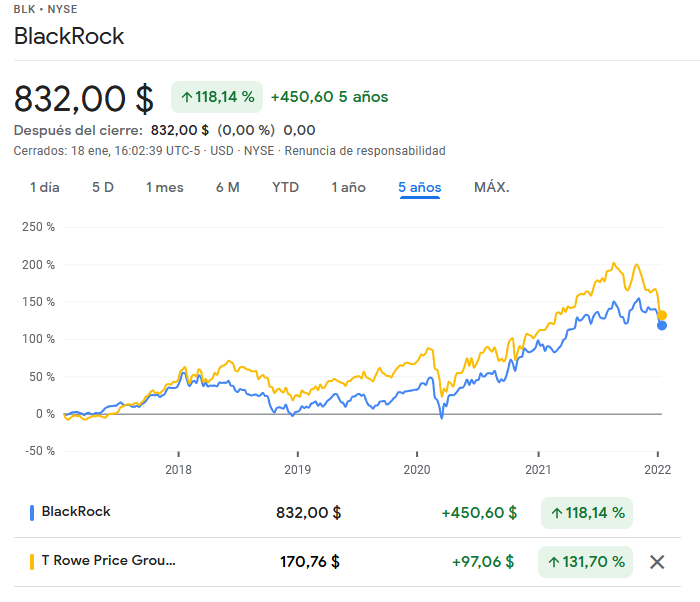Click the BlackRock blue color marker

(31, 512)
